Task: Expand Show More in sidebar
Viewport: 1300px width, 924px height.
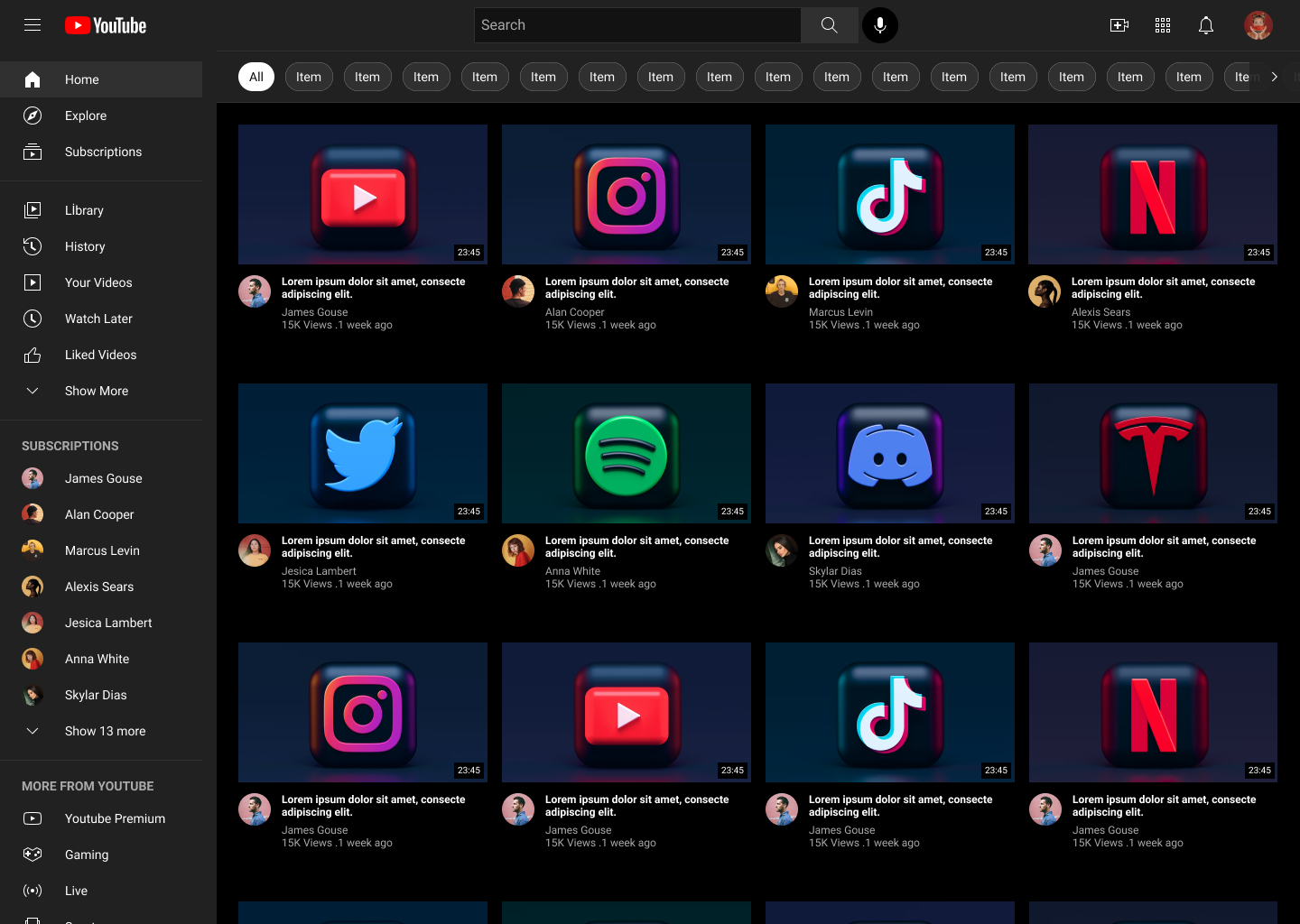Action: click(x=101, y=391)
